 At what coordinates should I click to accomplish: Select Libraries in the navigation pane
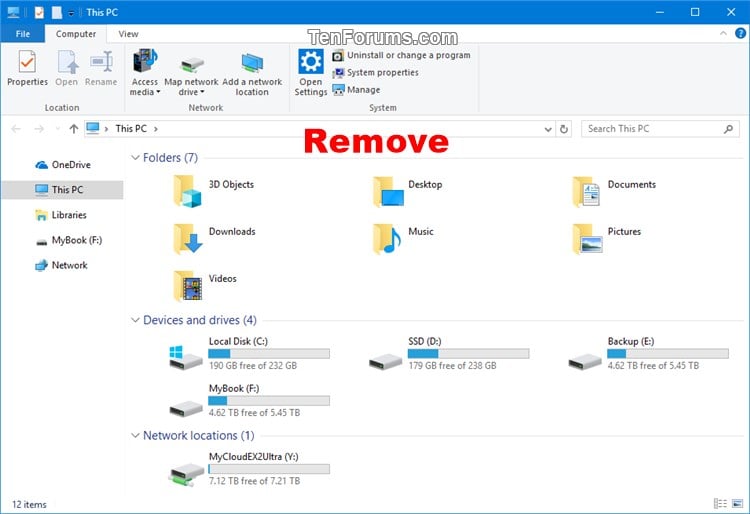click(63, 215)
